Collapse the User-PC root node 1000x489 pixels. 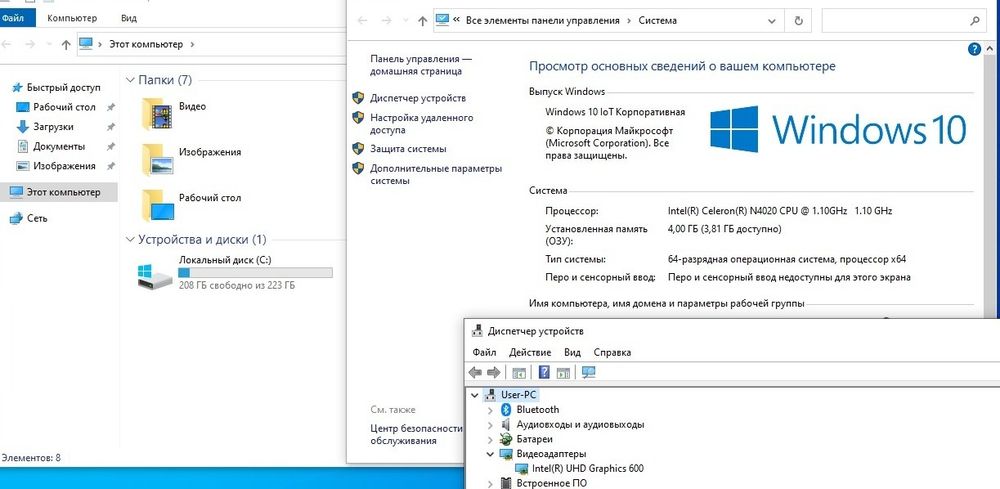click(x=474, y=395)
